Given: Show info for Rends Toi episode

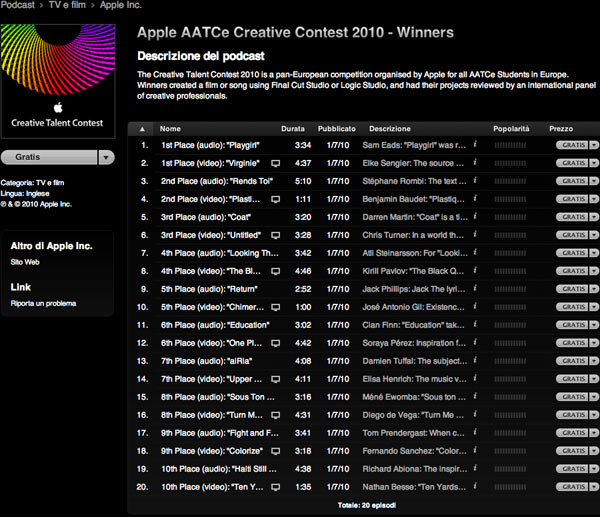Looking at the screenshot, I should (x=475, y=180).
